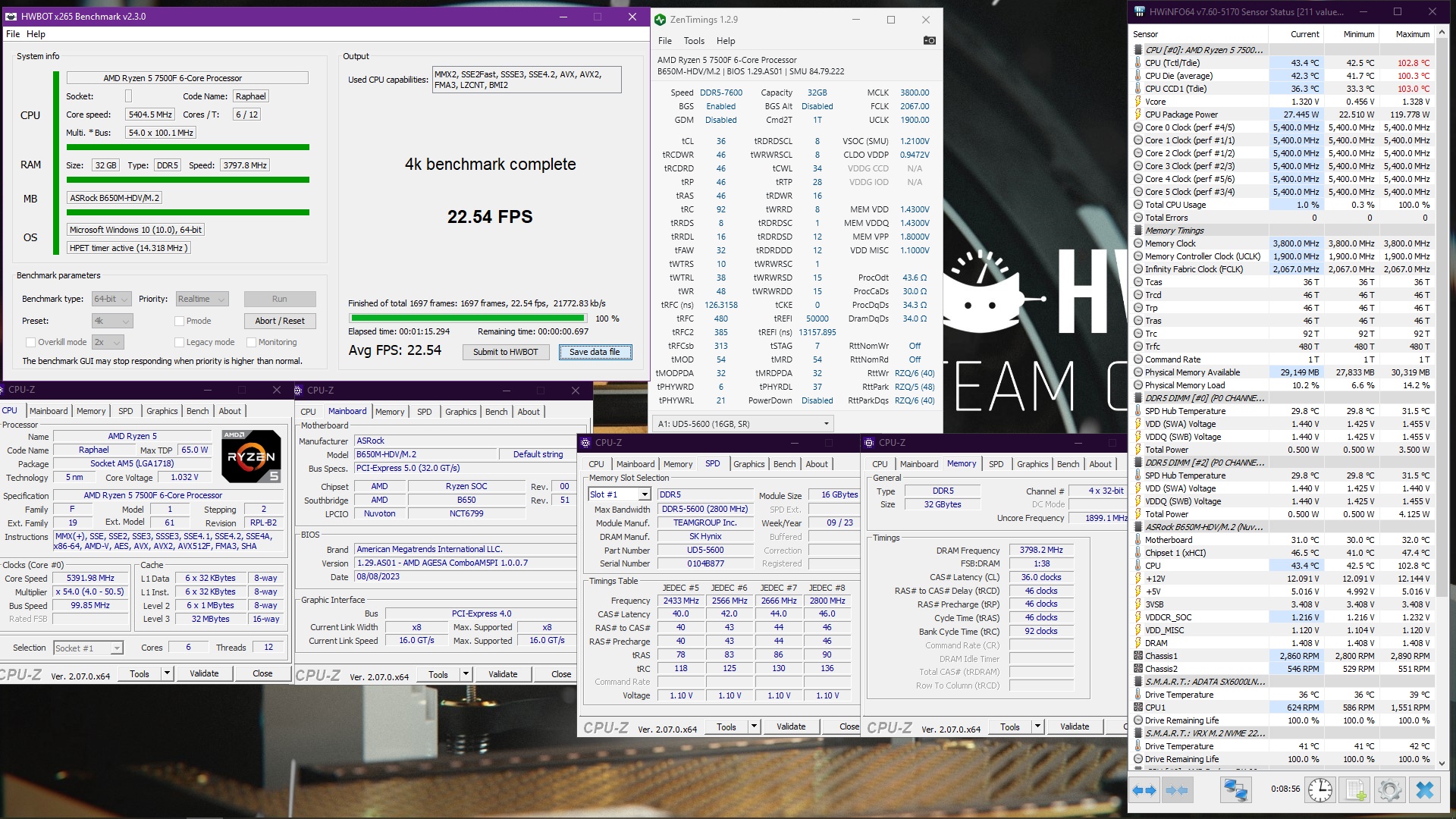Toggle Legacy mode checkbox

[180, 343]
